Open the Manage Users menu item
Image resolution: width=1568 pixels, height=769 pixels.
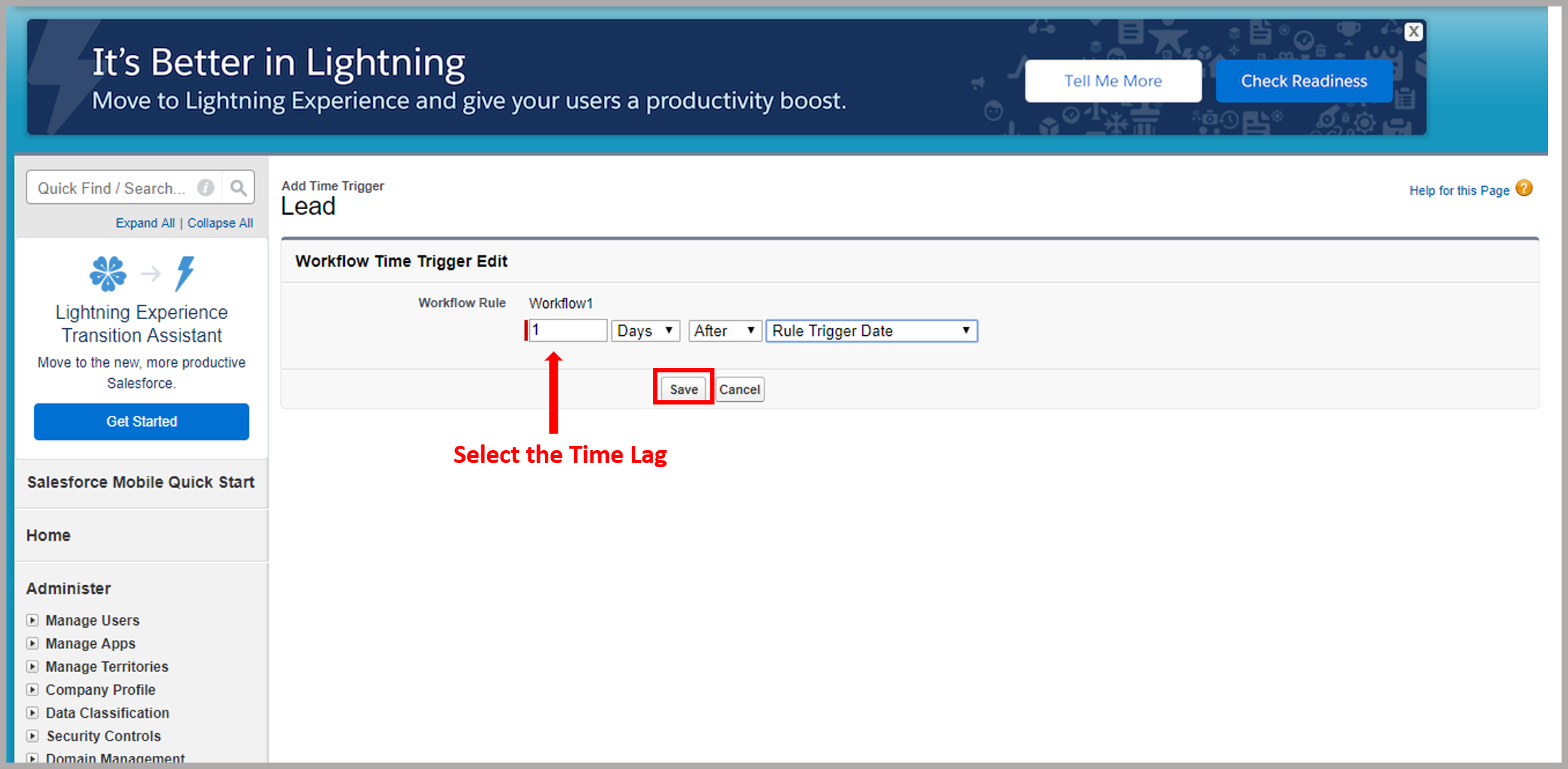pos(93,620)
